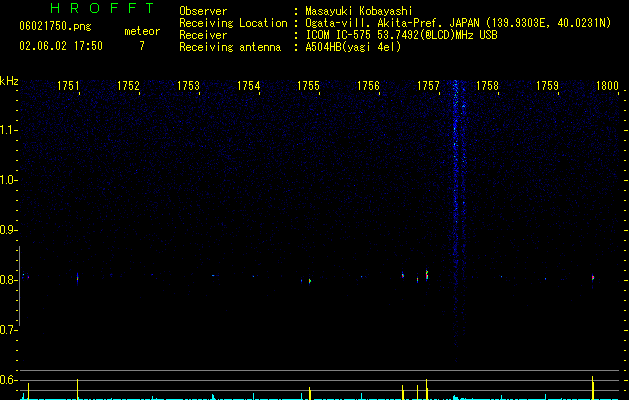The width and height of the screenshot is (629, 400).
Task: Click the meteor echo just before 1800
Action: click(x=593, y=278)
